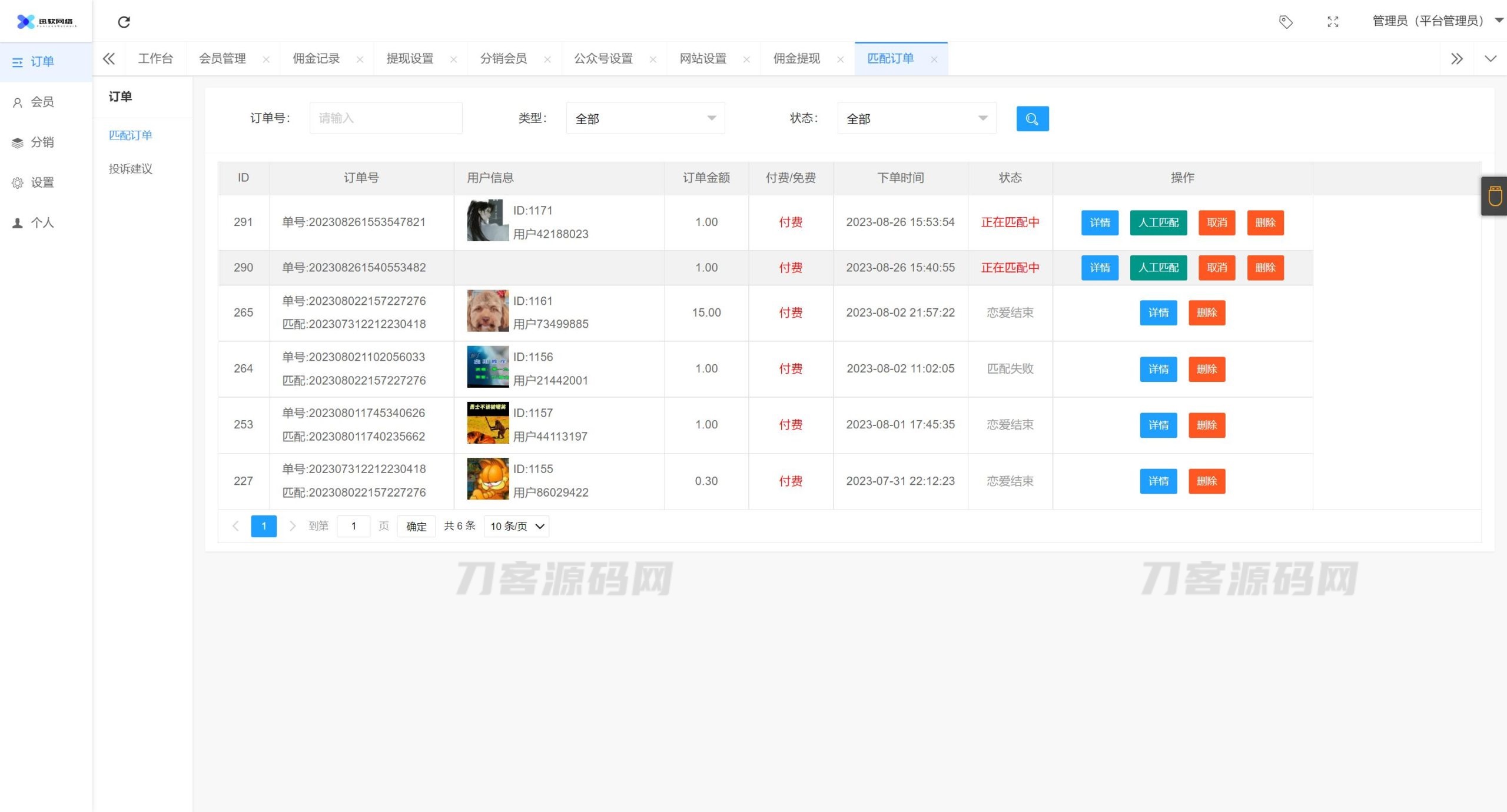
Task: Click the tag icon in header
Action: click(1286, 22)
